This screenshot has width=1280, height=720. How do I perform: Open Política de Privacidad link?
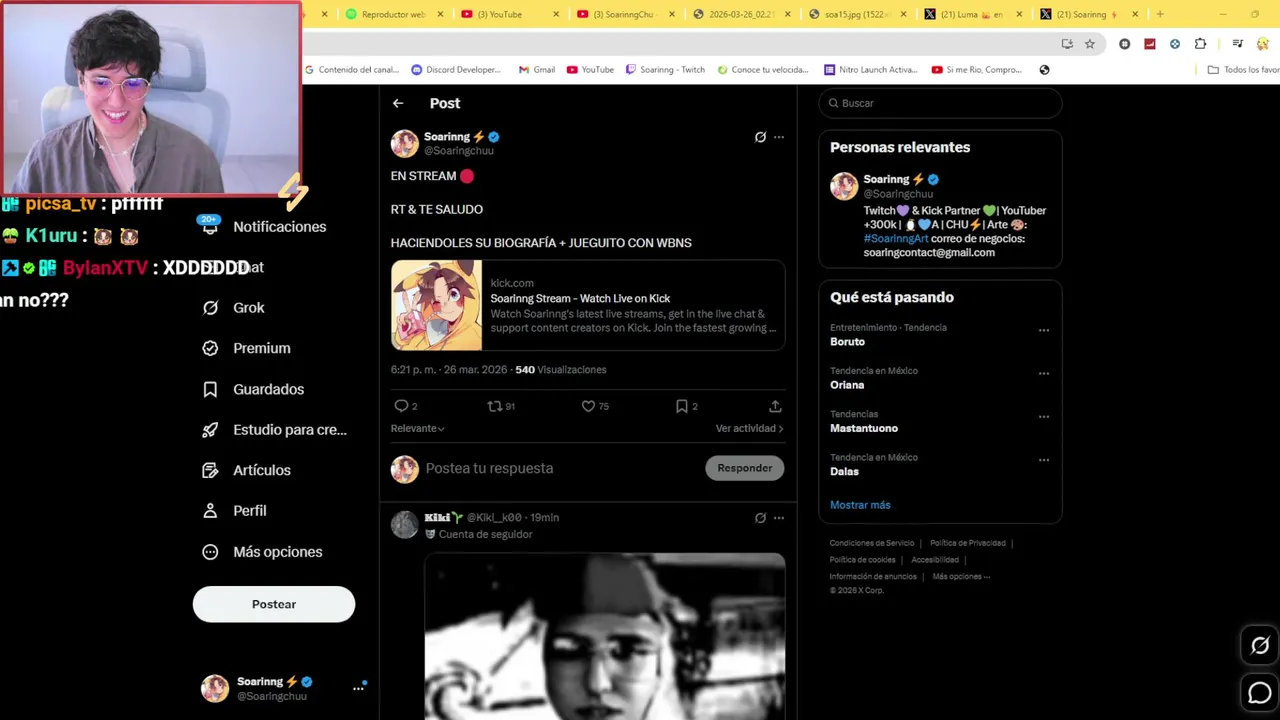(968, 543)
